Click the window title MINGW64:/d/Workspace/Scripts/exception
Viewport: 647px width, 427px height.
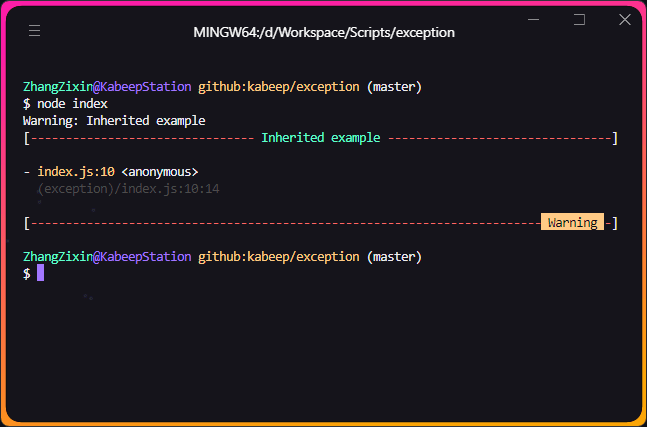pos(324,33)
